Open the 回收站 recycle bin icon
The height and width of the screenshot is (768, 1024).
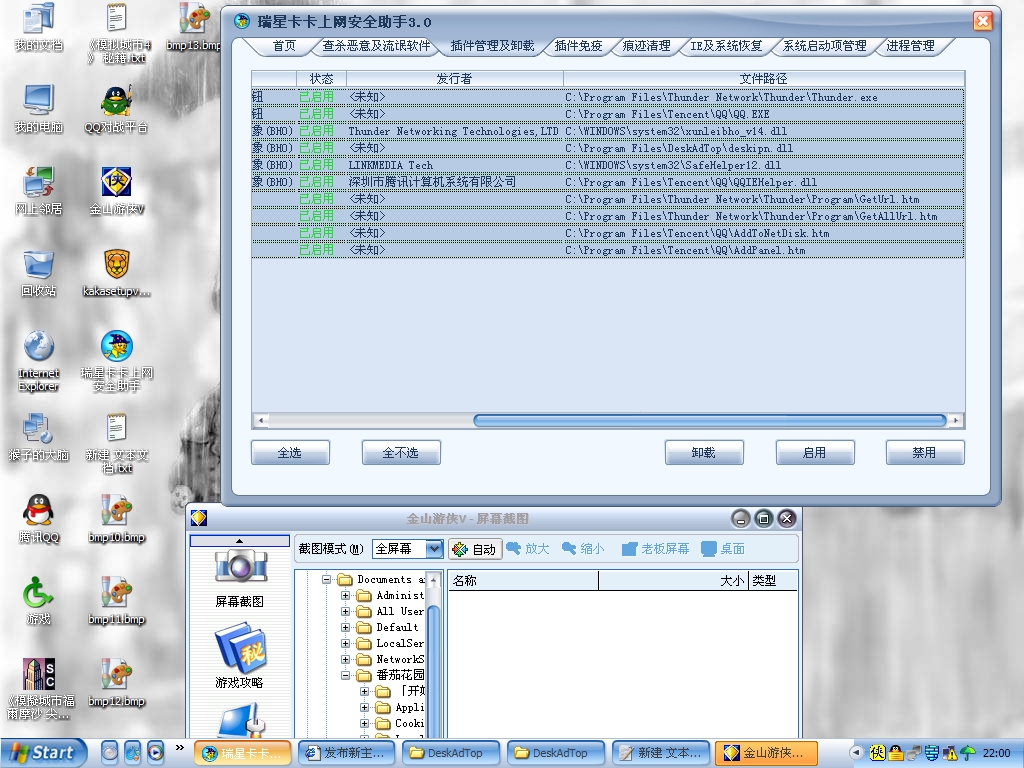click(38, 273)
